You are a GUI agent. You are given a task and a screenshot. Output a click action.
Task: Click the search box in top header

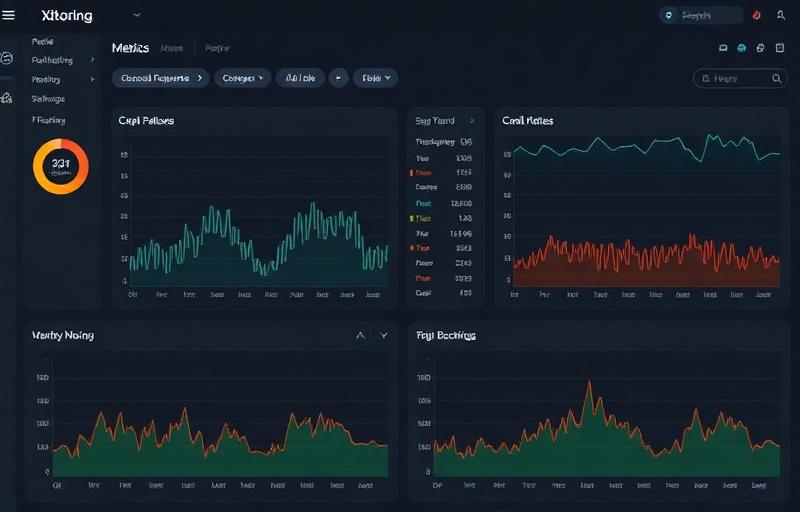[702, 16]
